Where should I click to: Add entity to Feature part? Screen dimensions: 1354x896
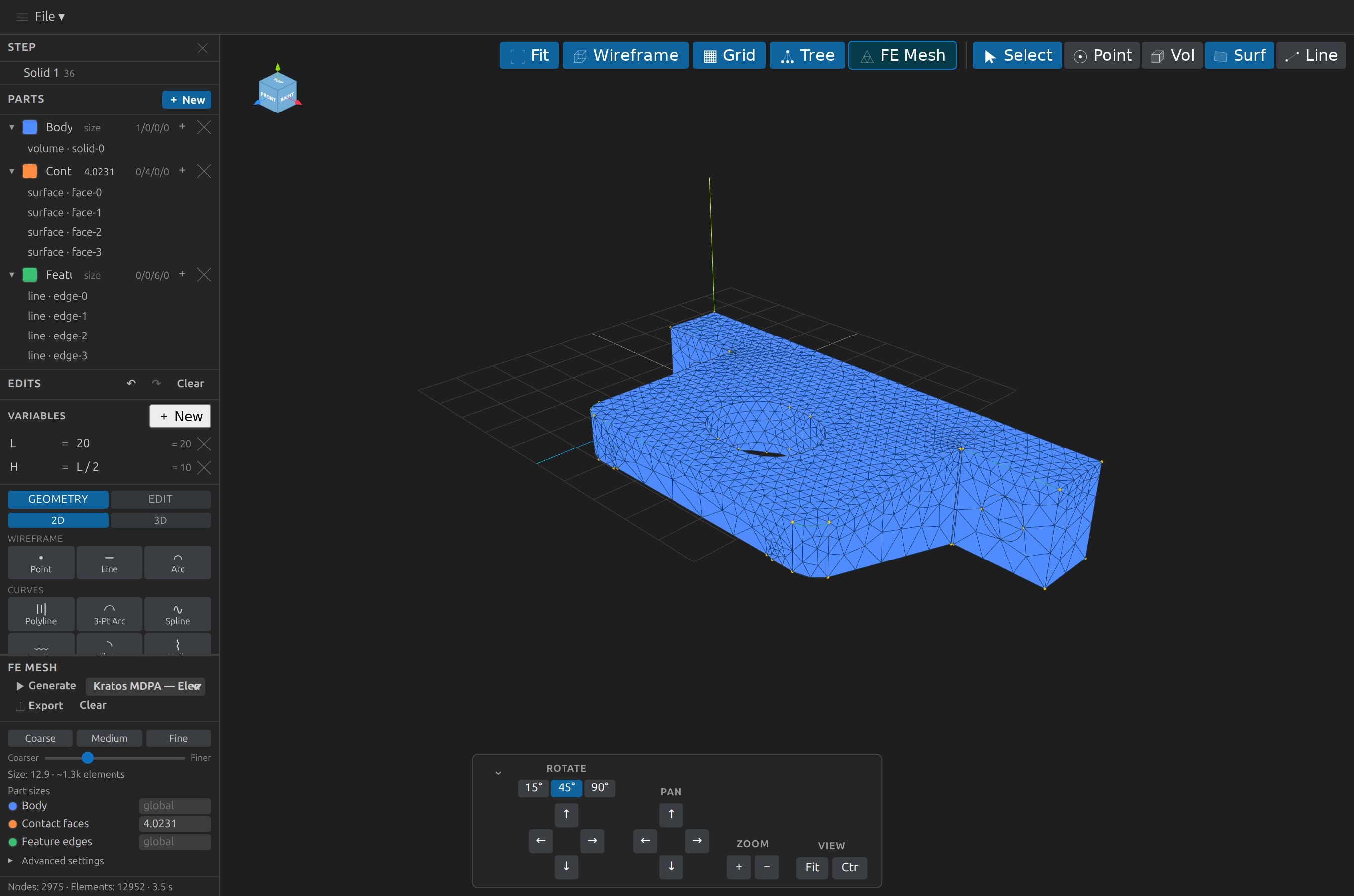[x=182, y=274]
